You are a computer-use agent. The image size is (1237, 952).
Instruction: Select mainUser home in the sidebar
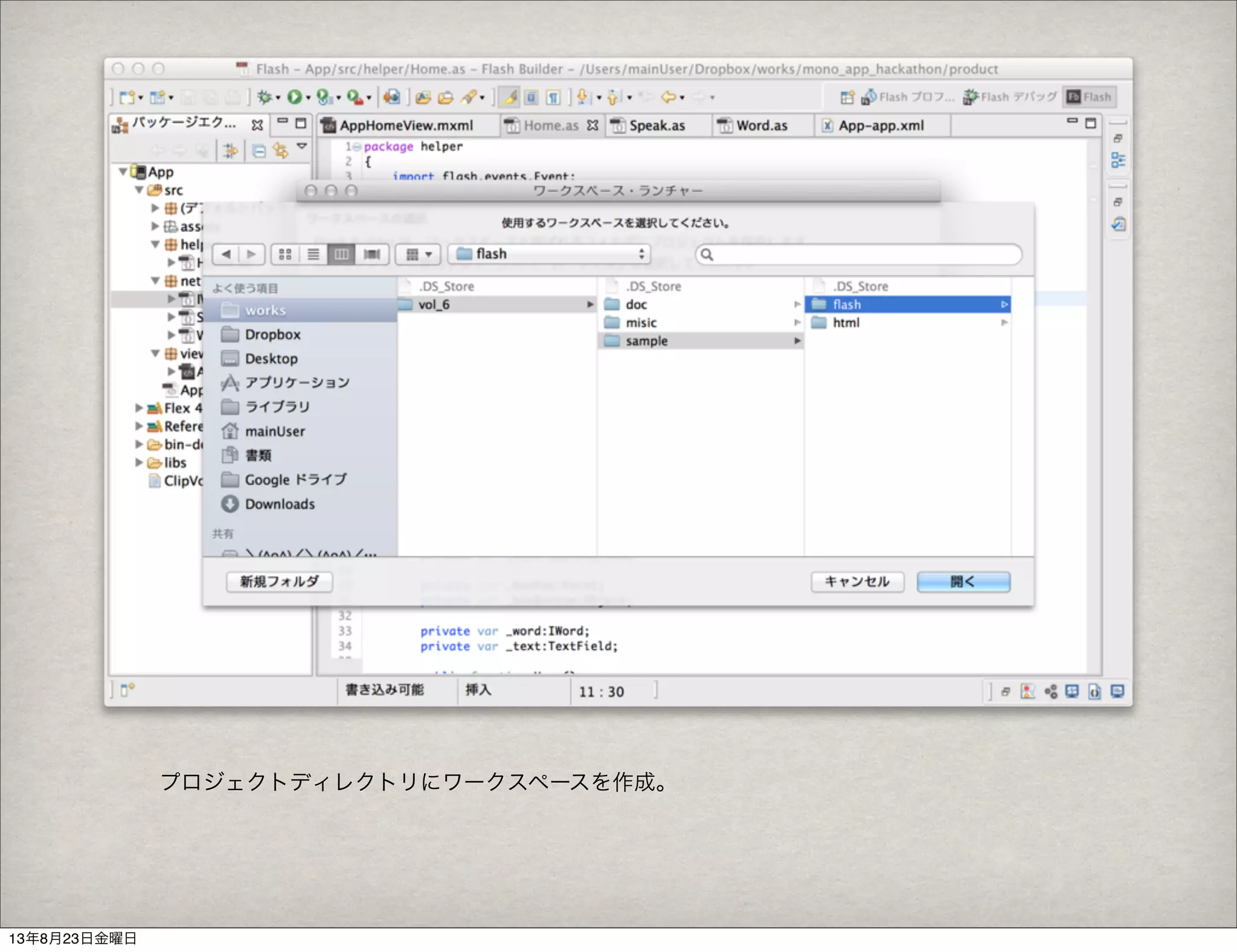pos(301,431)
